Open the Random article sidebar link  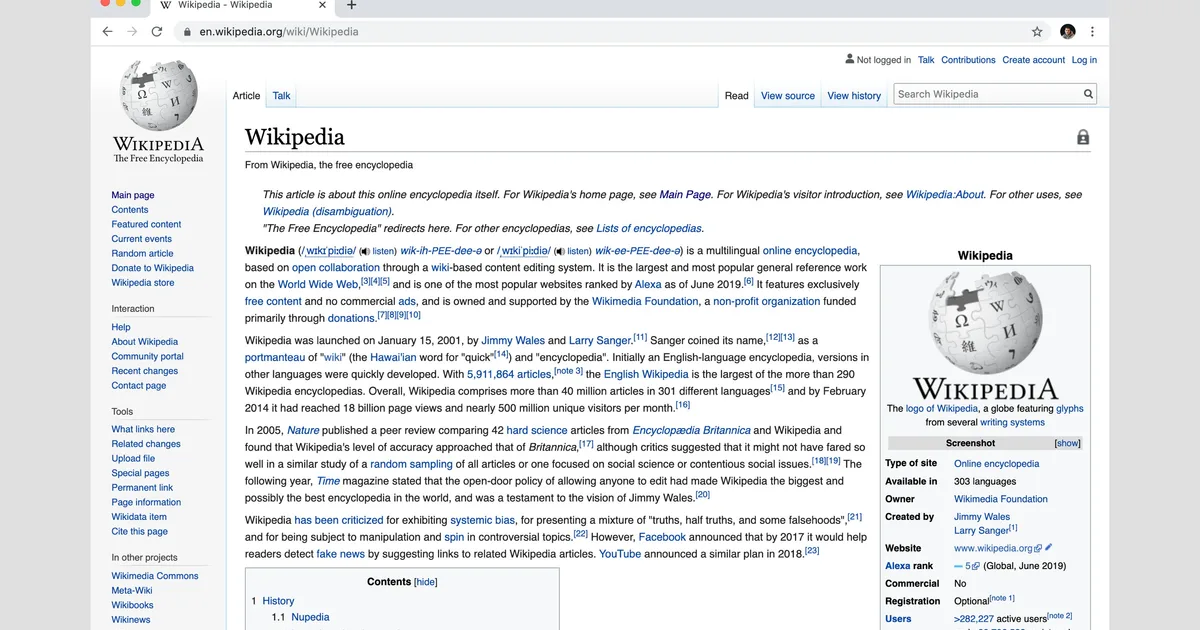point(142,253)
